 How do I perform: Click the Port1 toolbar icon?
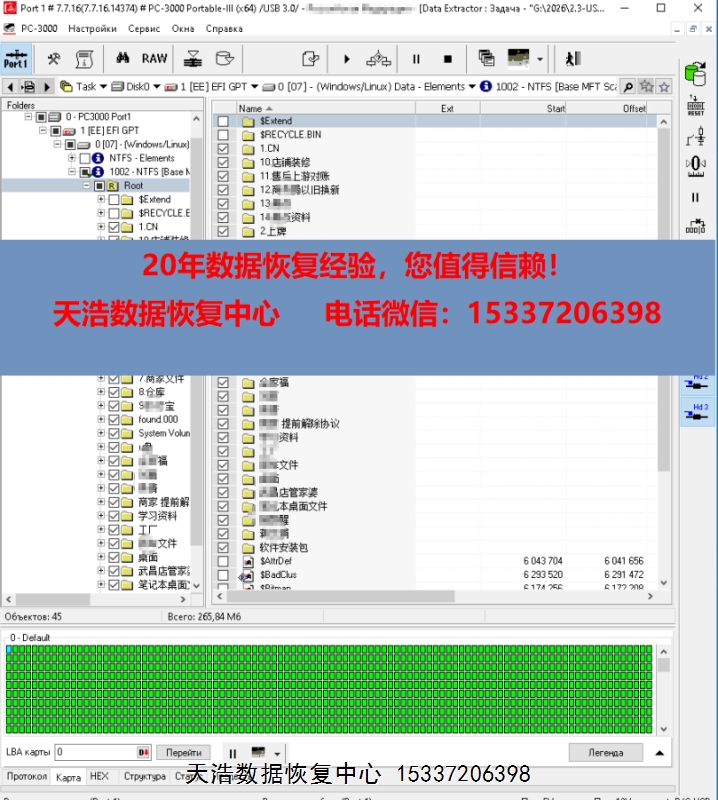coord(16,59)
